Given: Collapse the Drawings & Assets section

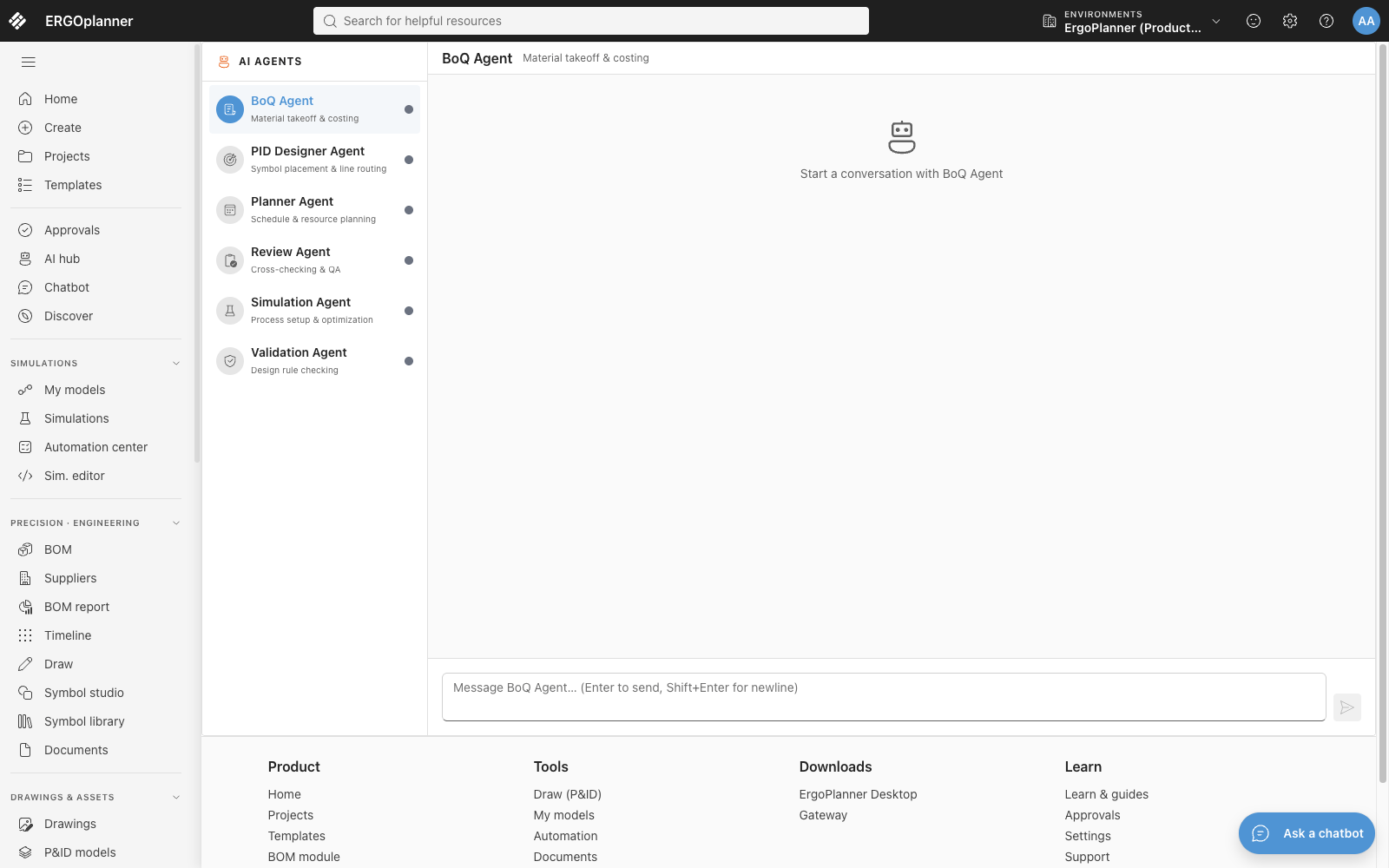Looking at the screenshot, I should point(176,798).
